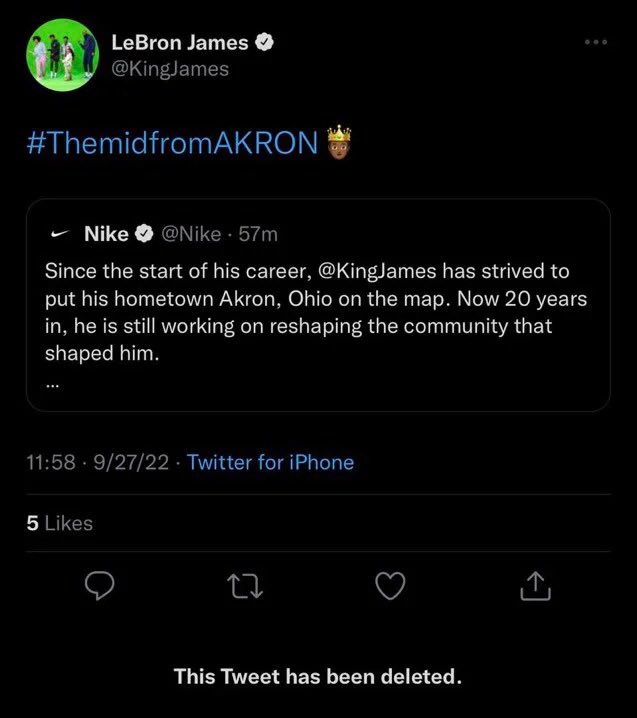Open the @KingJames handle under the name

(170, 69)
